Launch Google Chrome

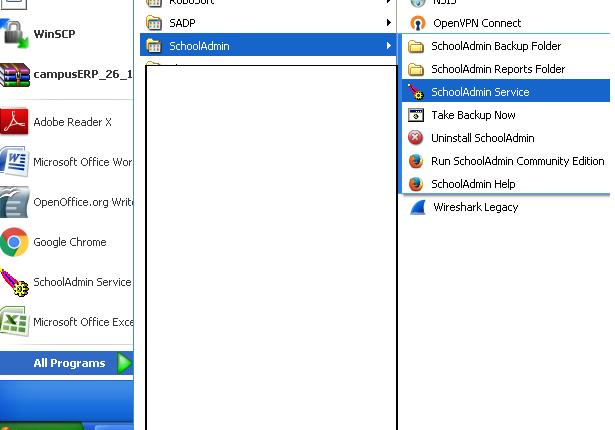(69, 242)
